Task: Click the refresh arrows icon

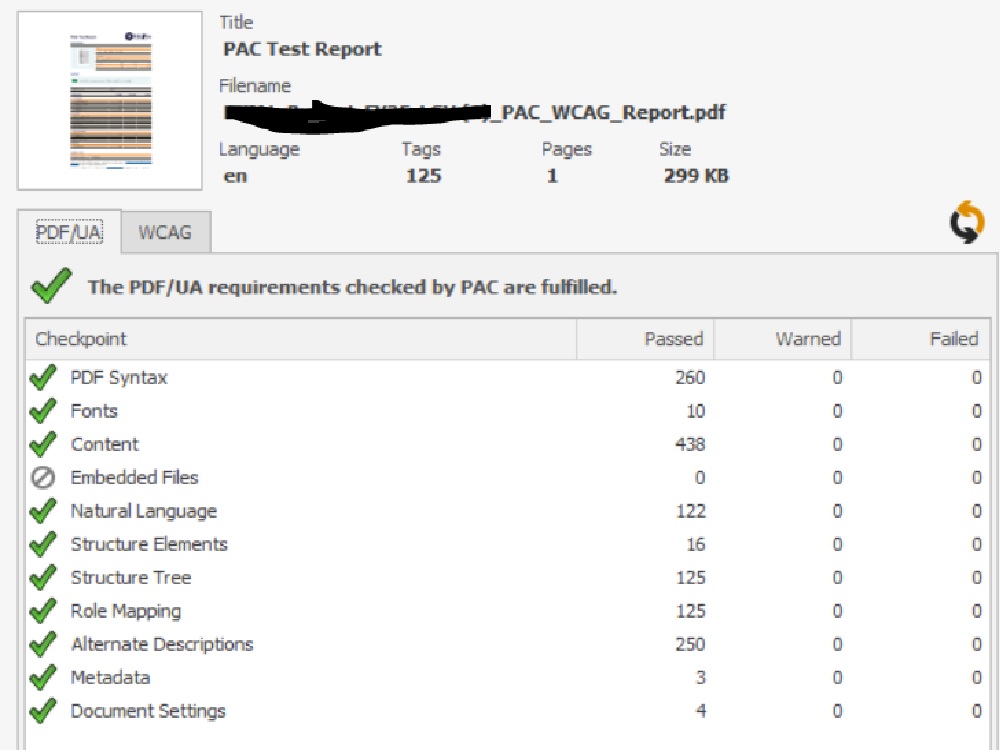Action: (x=967, y=222)
